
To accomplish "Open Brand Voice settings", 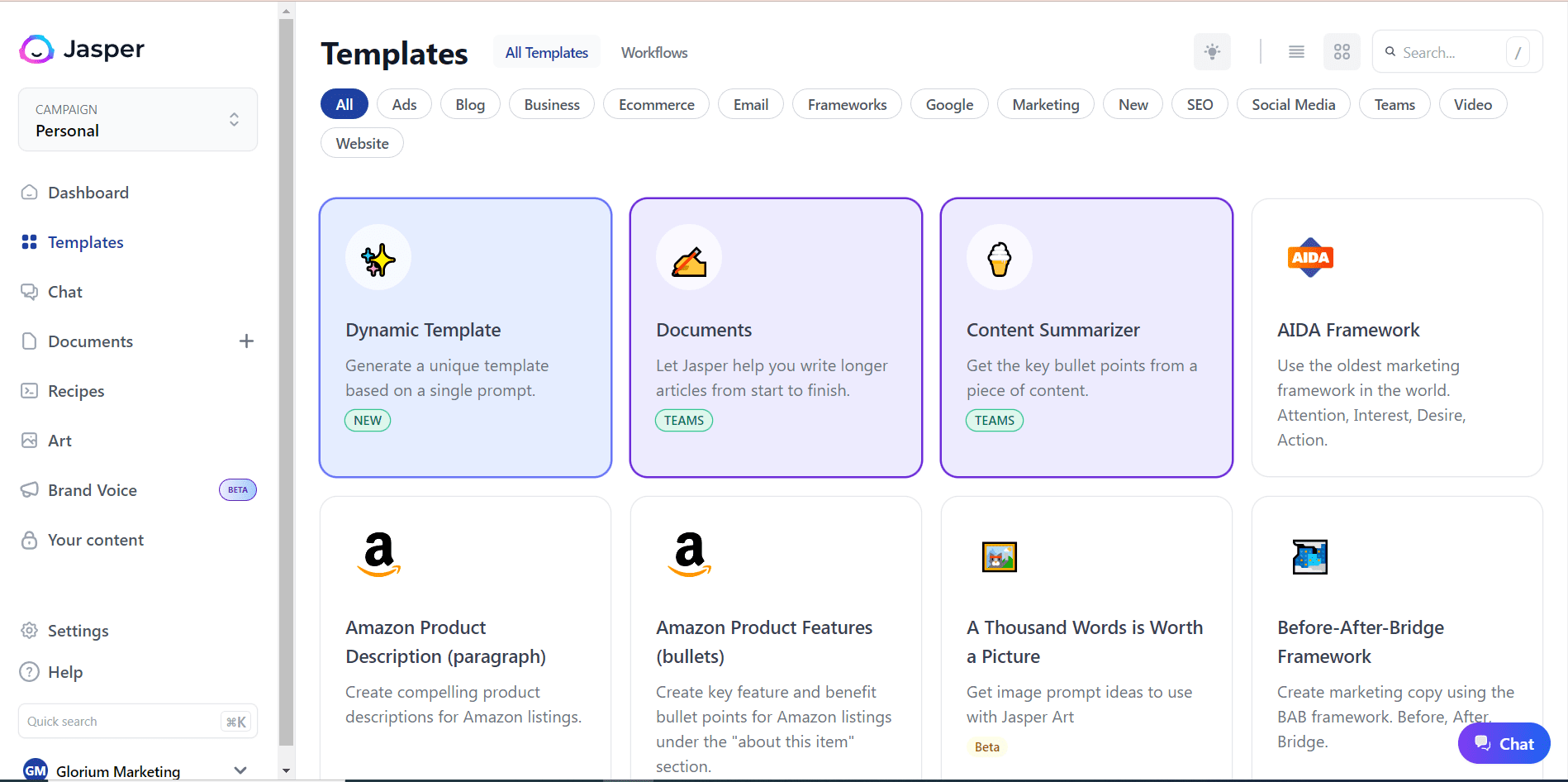I will (x=92, y=489).
